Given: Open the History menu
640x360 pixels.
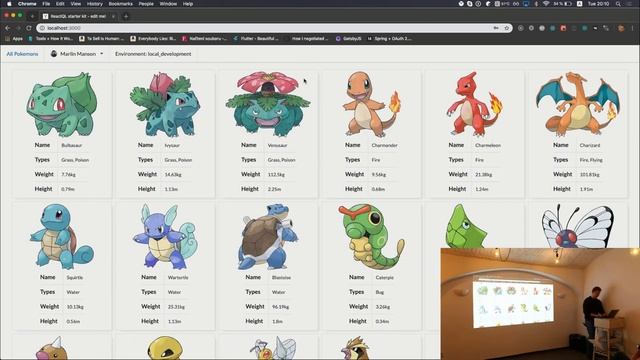Looking at the screenshot, I should 95,4.
